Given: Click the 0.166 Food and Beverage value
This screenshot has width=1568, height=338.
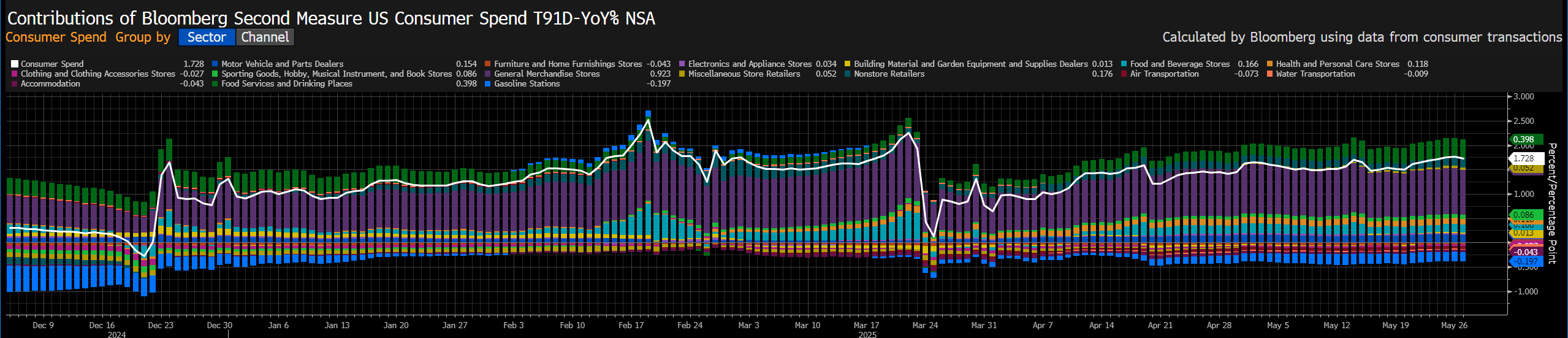Looking at the screenshot, I should click(x=1248, y=64).
